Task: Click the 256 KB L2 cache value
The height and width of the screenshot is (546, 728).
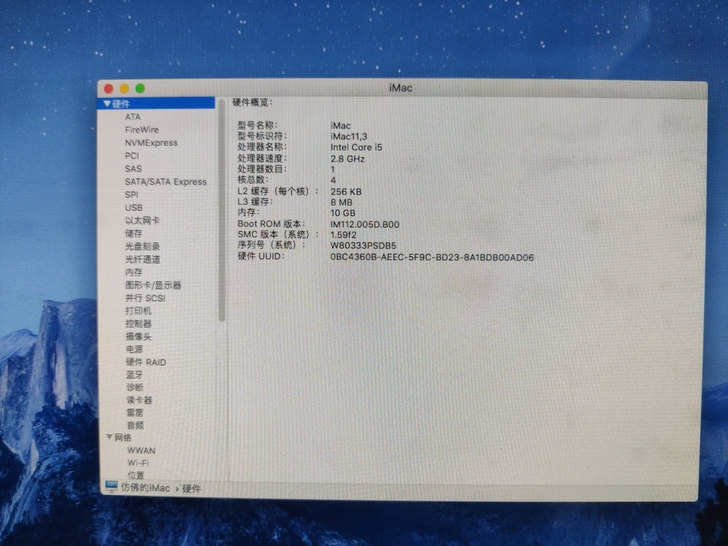Action: click(x=346, y=192)
